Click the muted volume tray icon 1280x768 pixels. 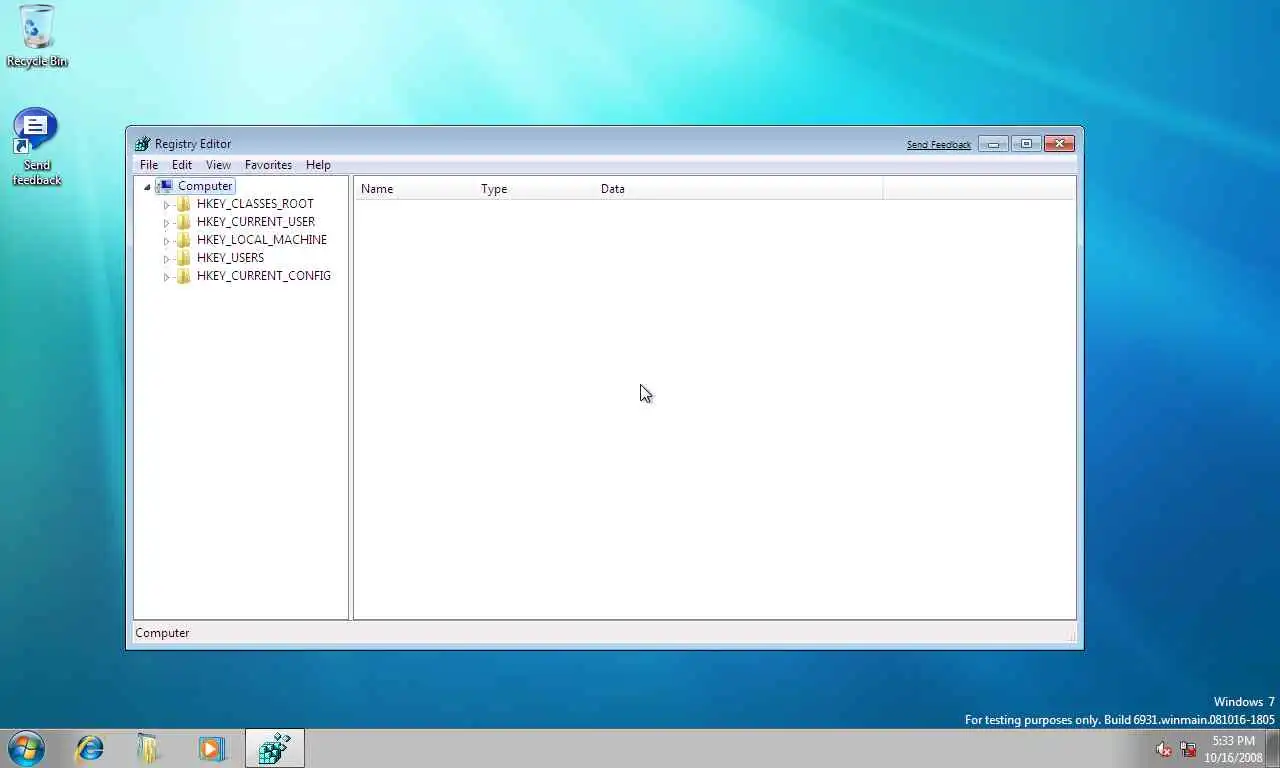point(1163,749)
